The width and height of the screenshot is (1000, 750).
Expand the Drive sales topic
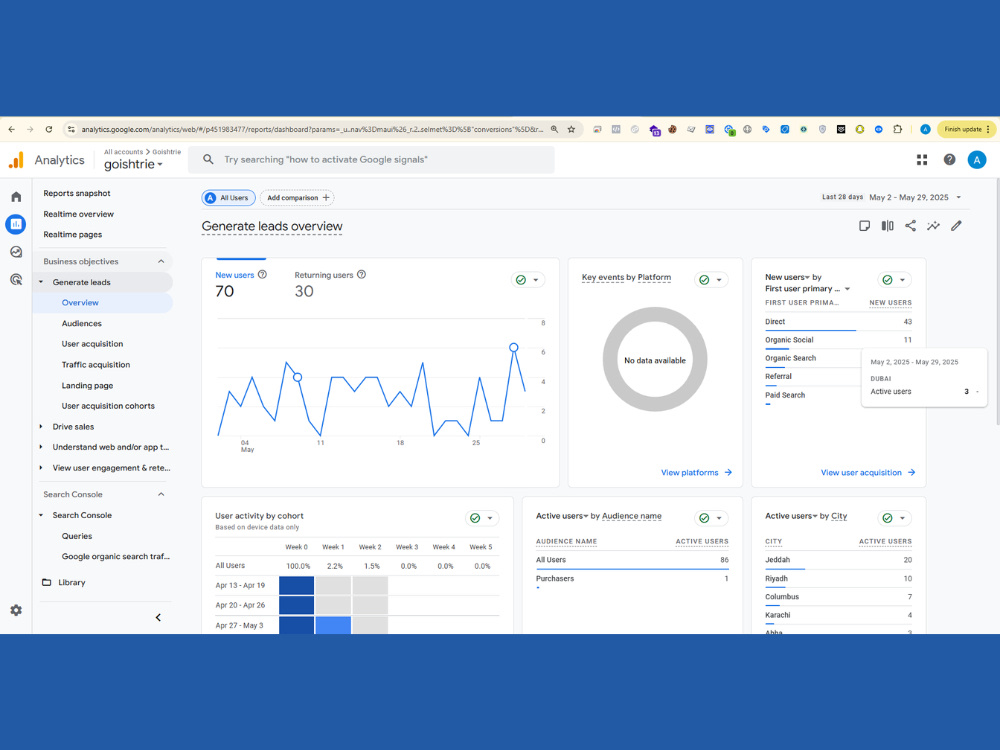[x=41, y=427]
